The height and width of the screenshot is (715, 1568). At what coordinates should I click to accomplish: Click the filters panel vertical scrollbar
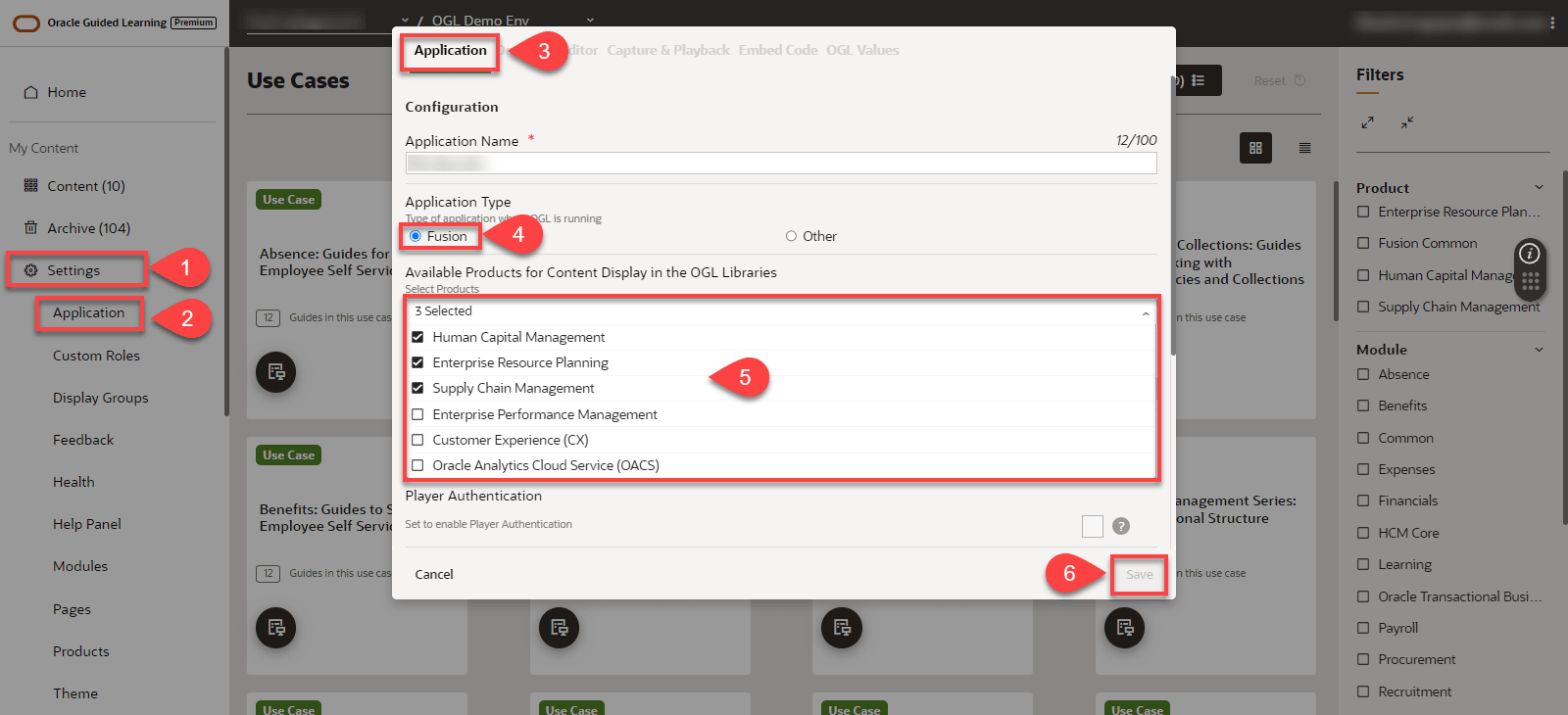1564,348
